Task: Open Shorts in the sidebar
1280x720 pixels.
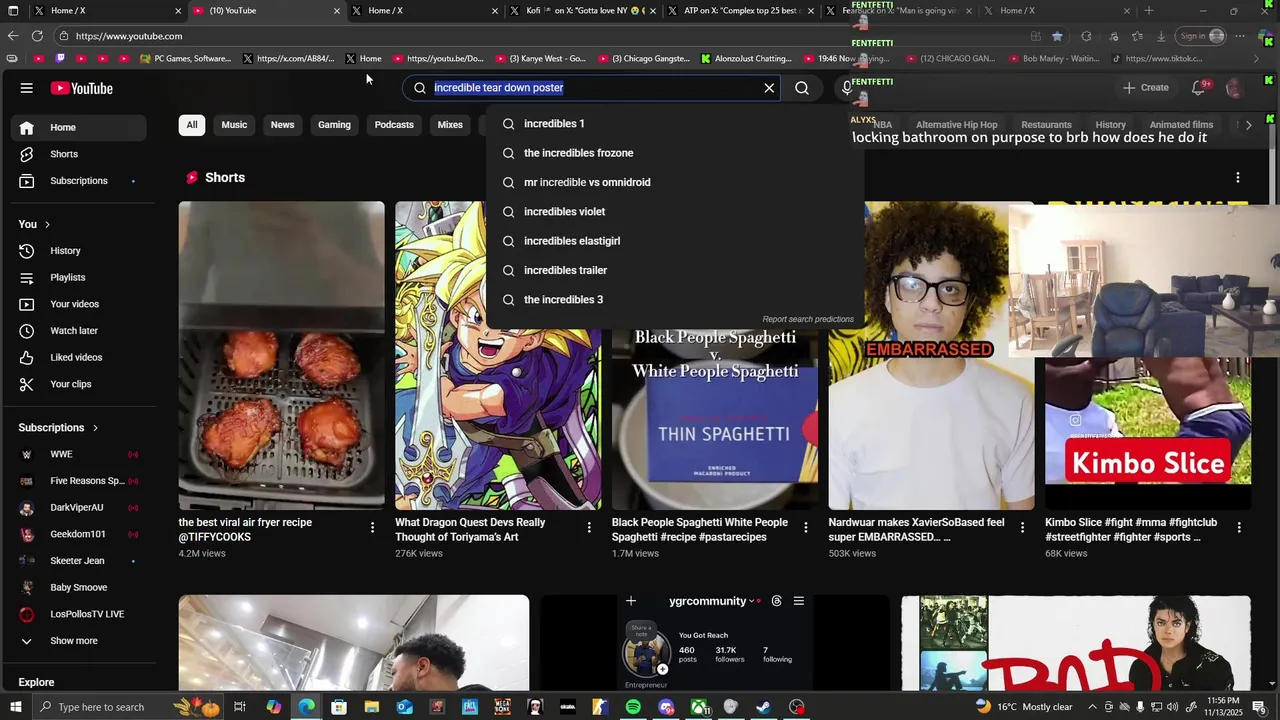Action: [77, 154]
